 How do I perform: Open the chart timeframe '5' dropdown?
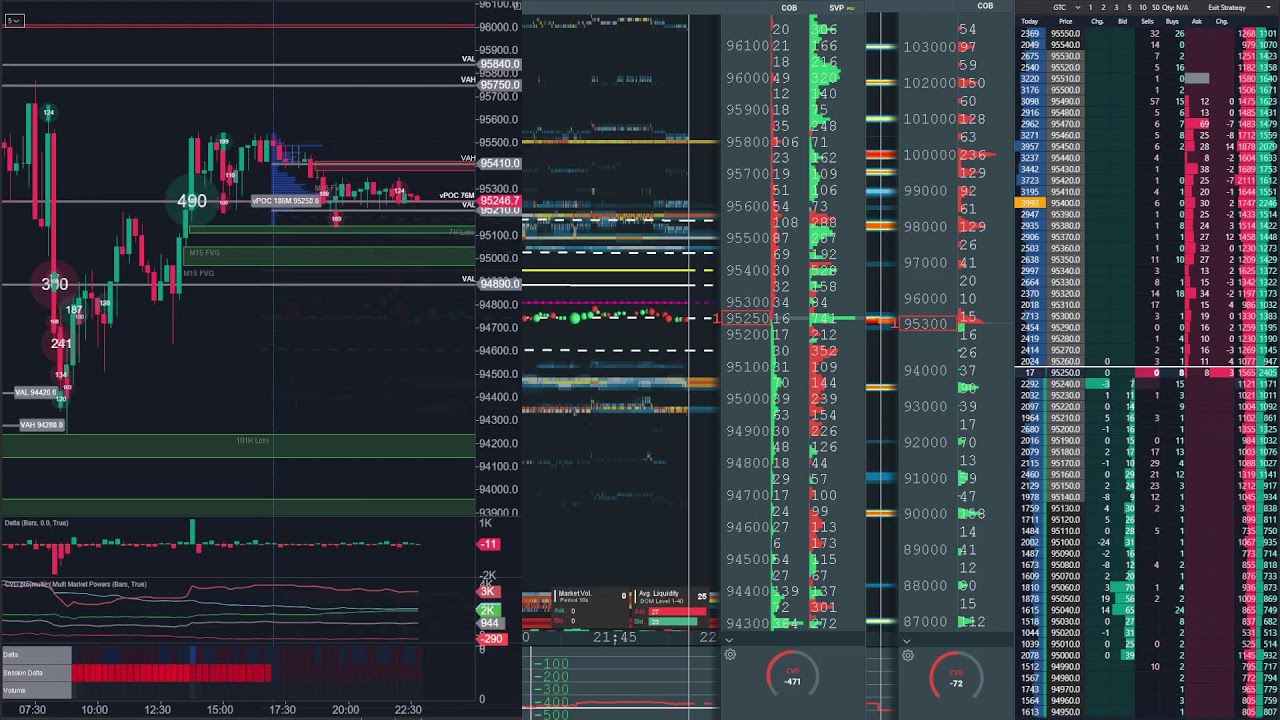[13, 20]
